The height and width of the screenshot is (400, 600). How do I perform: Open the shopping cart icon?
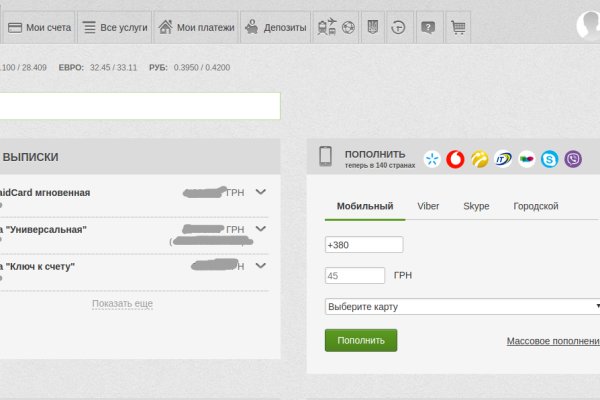click(x=458, y=28)
